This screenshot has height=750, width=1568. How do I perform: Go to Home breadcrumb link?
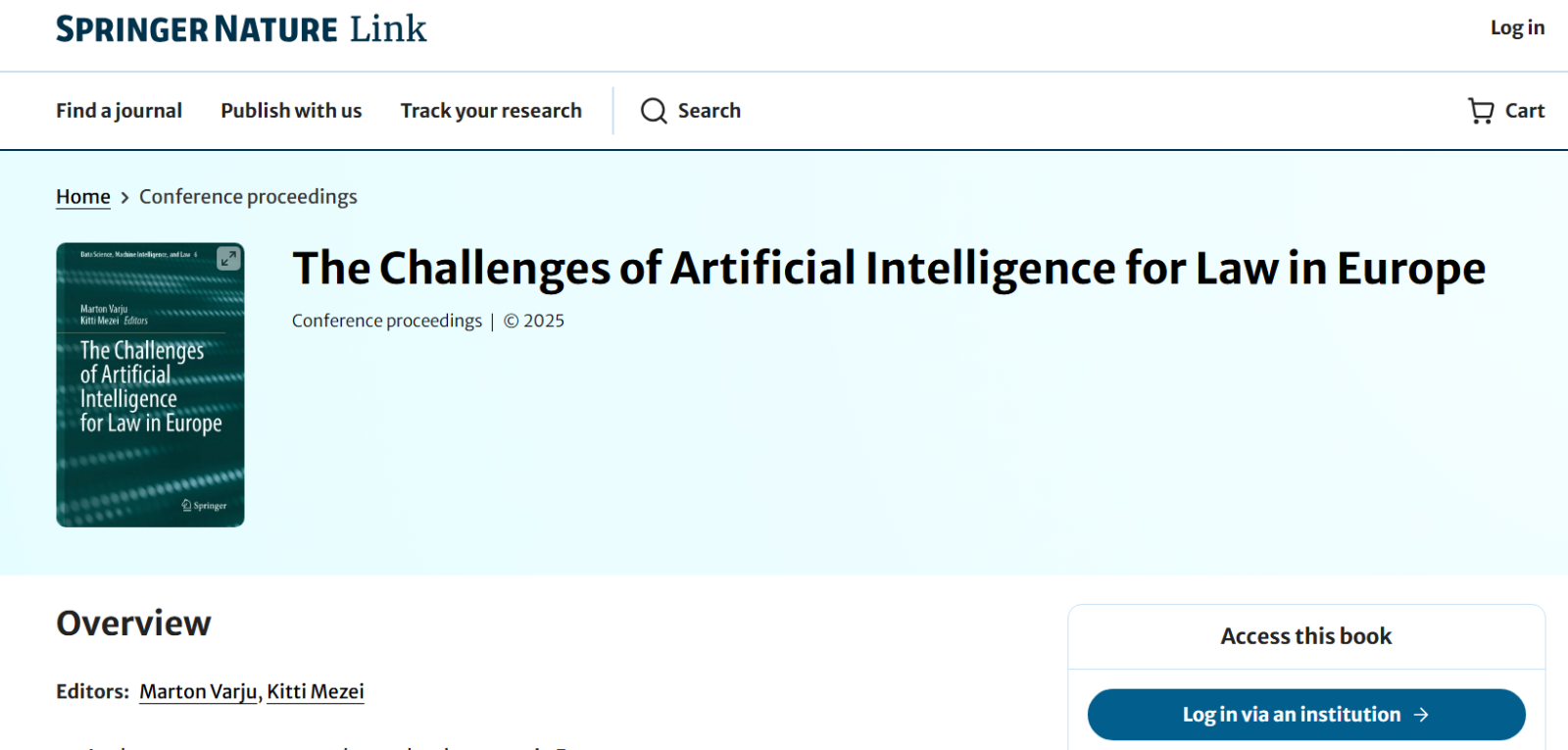point(83,197)
